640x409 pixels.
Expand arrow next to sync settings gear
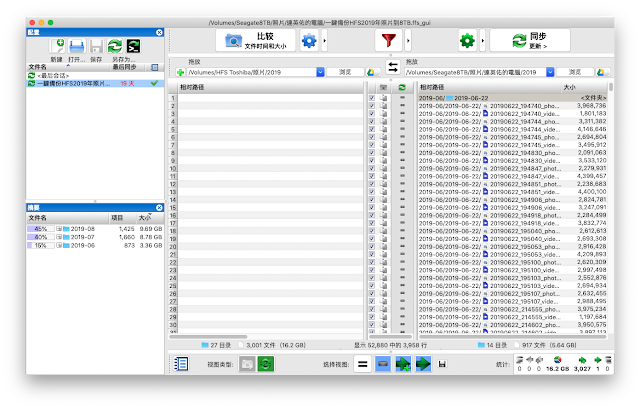pos(482,40)
